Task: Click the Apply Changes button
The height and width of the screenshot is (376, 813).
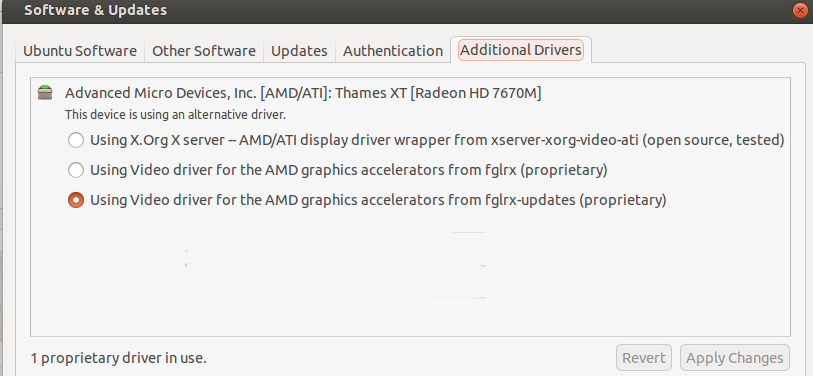Action: coord(735,358)
